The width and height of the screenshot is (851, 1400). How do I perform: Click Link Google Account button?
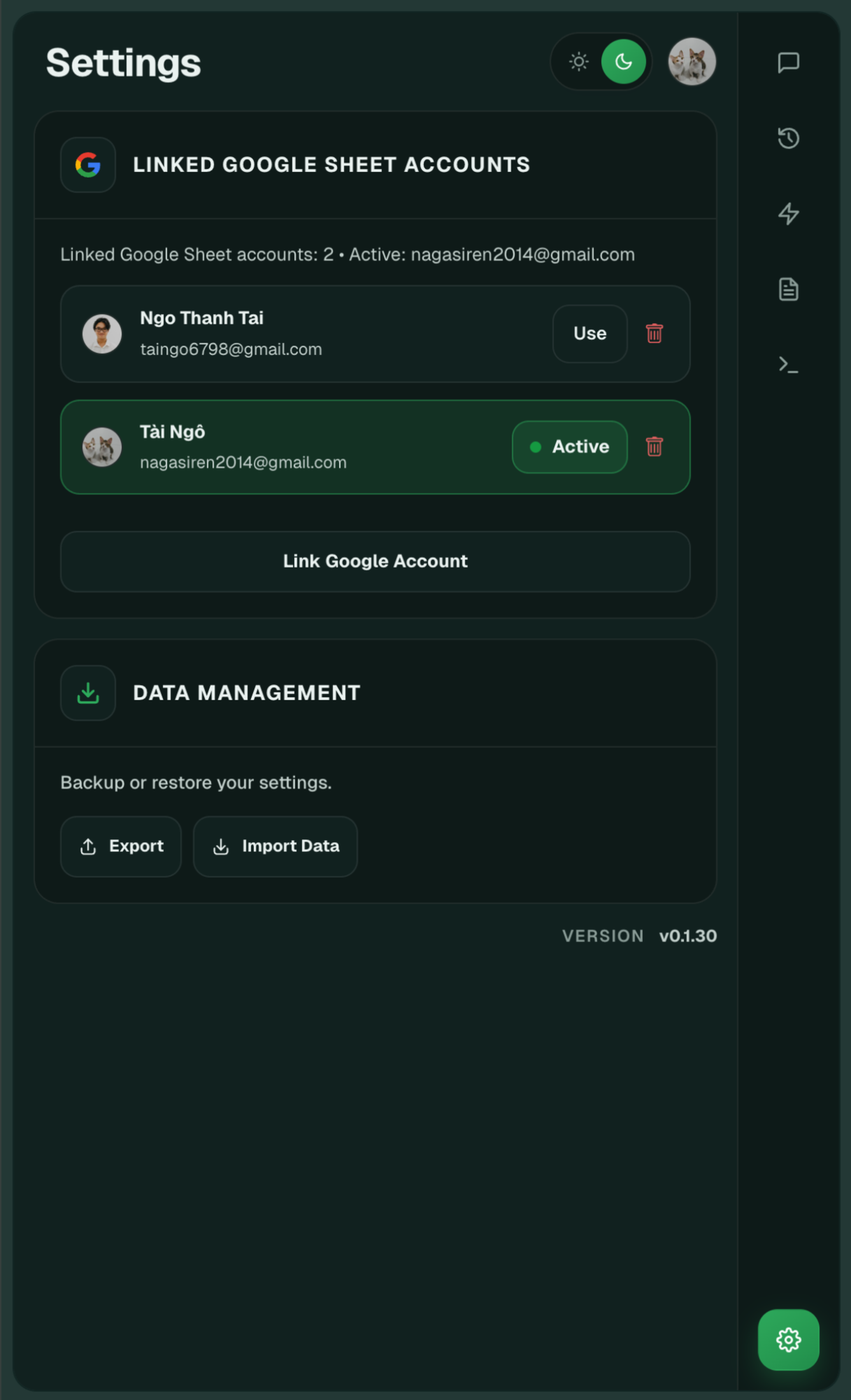click(x=376, y=561)
